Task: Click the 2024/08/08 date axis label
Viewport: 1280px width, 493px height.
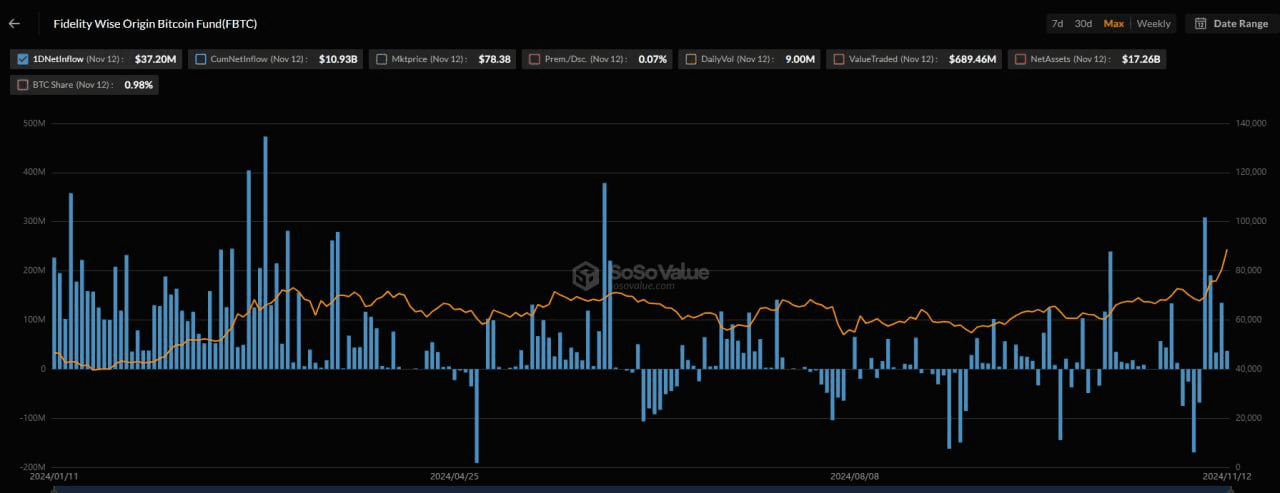Action: tap(857, 477)
